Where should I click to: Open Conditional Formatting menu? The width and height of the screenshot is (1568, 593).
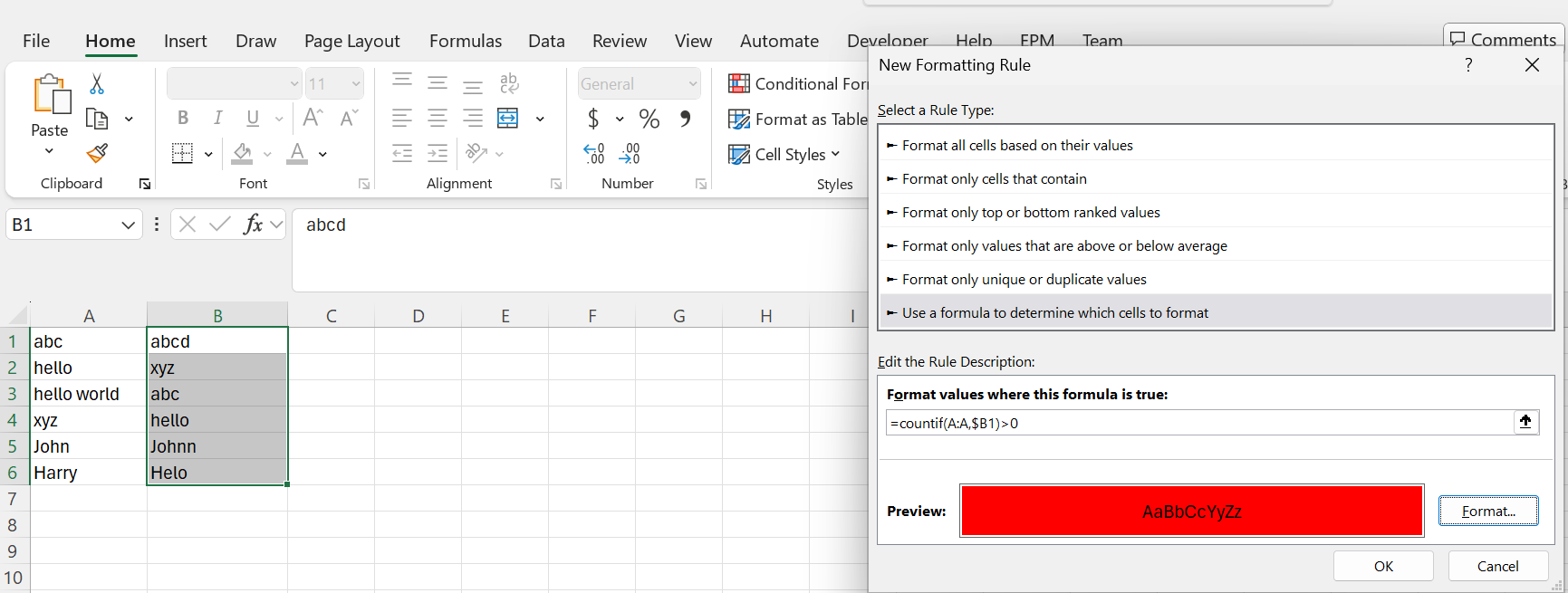[797, 84]
